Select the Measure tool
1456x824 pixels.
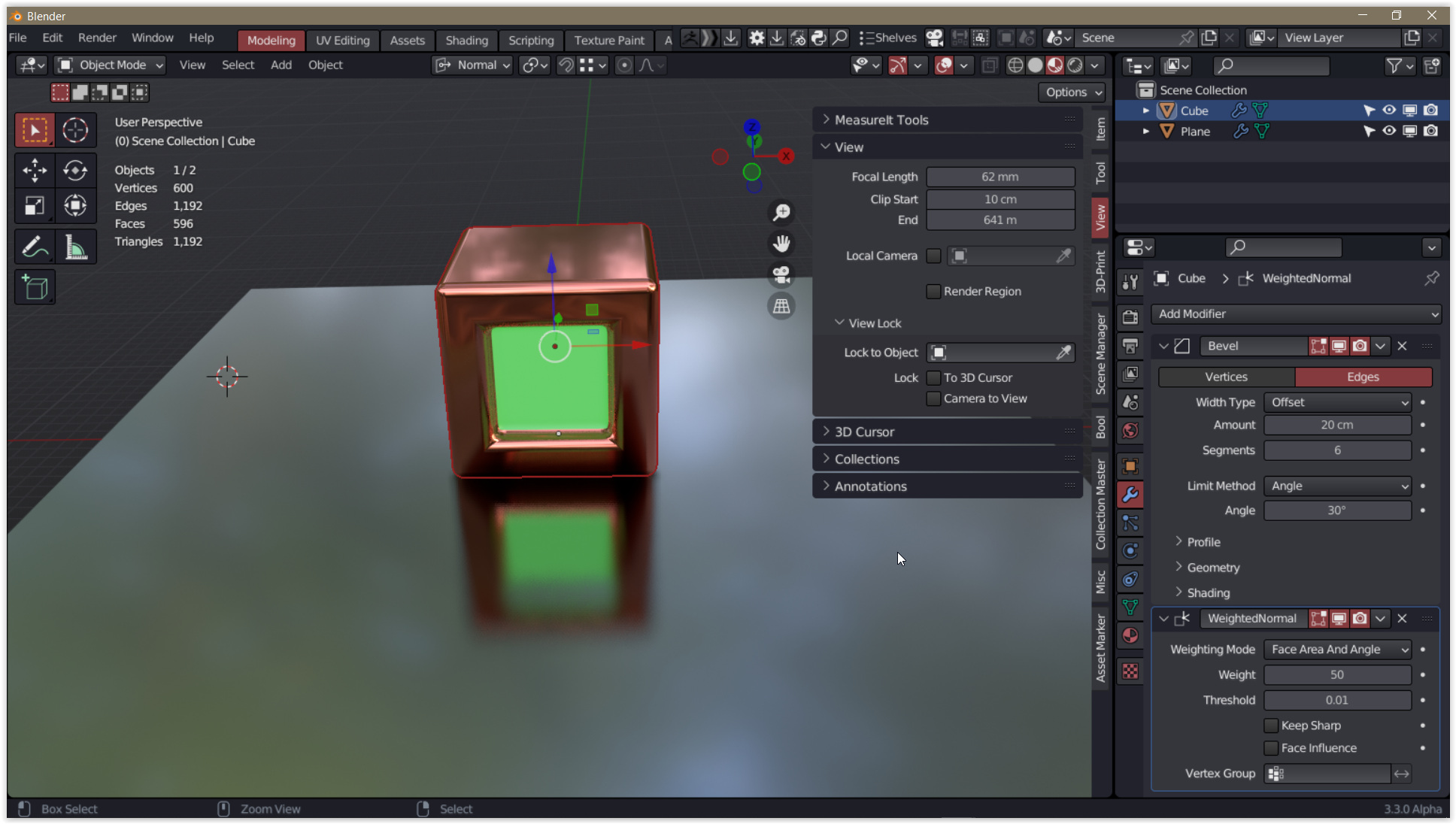(x=75, y=247)
